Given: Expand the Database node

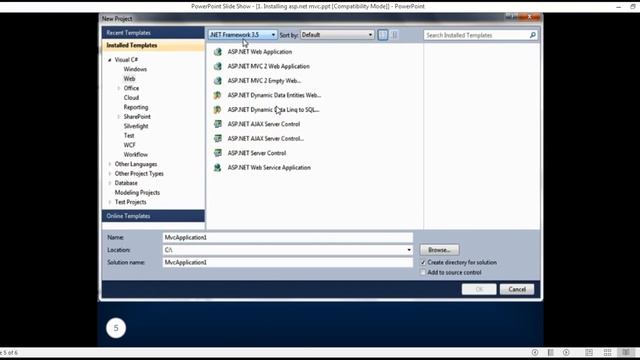Looking at the screenshot, I should coord(109,183).
